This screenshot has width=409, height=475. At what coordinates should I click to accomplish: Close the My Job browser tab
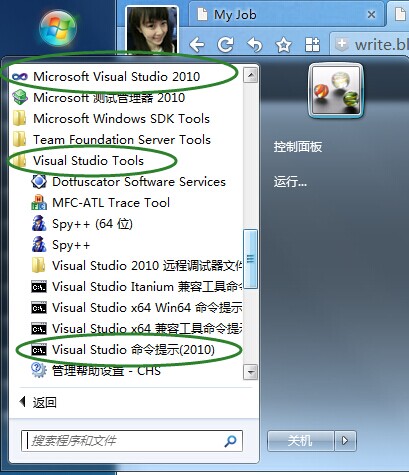click(371, 15)
